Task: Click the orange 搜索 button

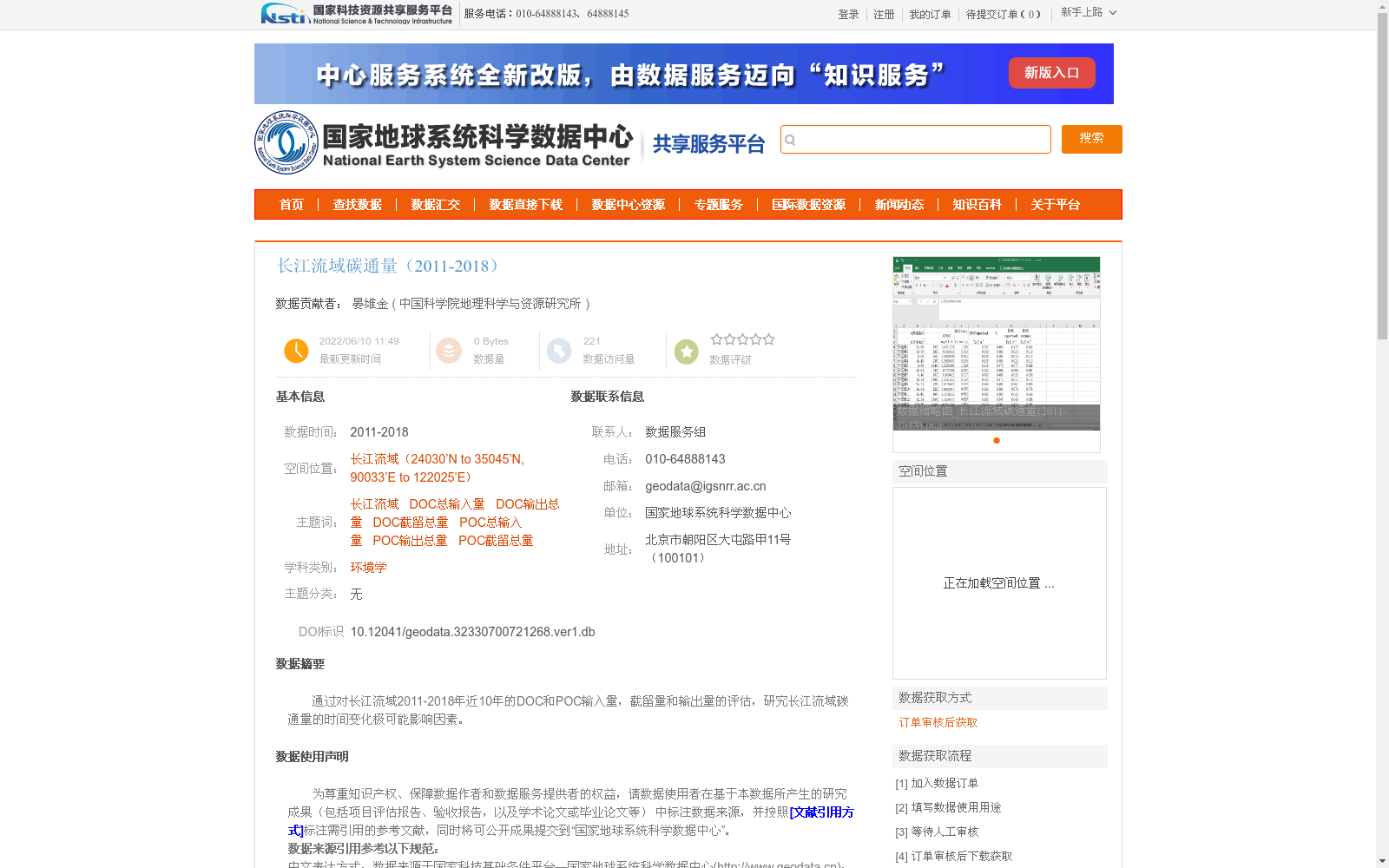Action: pos(1091,139)
